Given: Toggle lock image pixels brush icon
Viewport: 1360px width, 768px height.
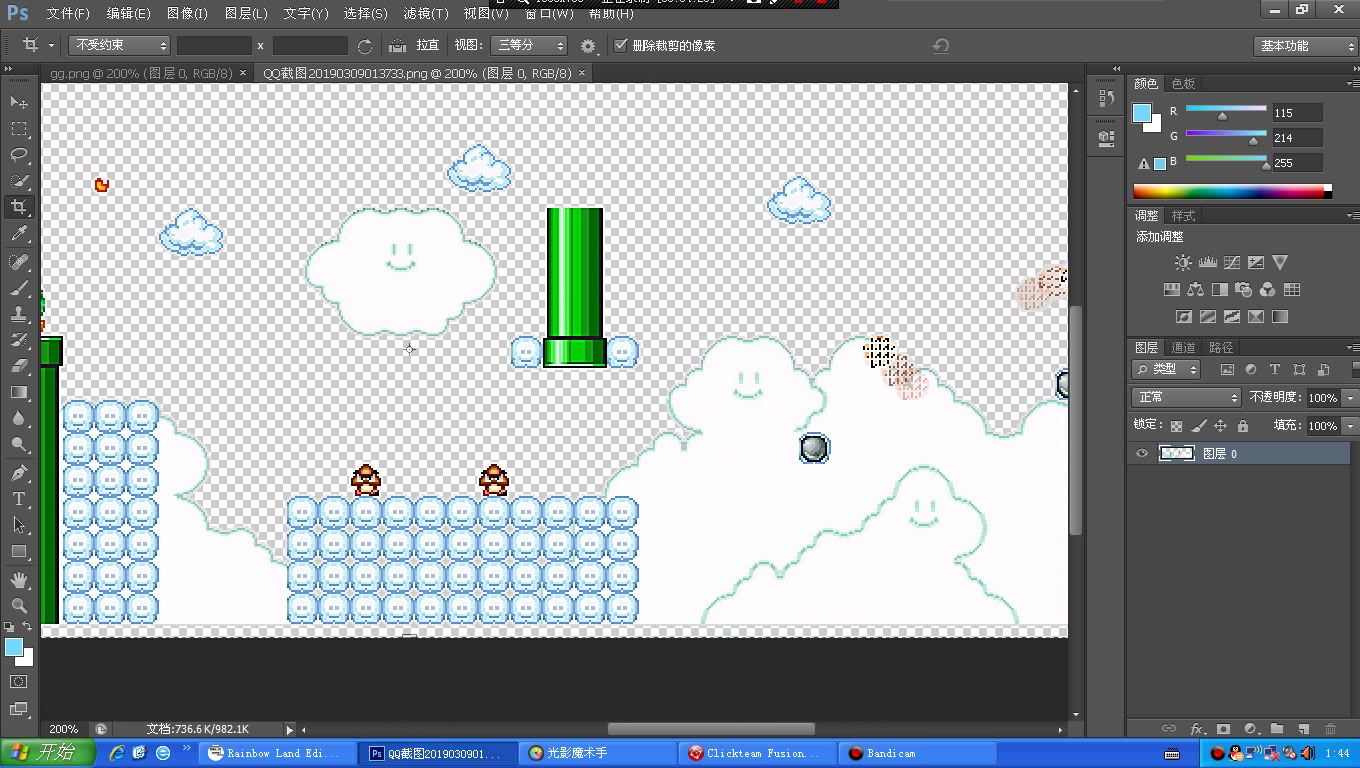Looking at the screenshot, I should click(1198, 426).
